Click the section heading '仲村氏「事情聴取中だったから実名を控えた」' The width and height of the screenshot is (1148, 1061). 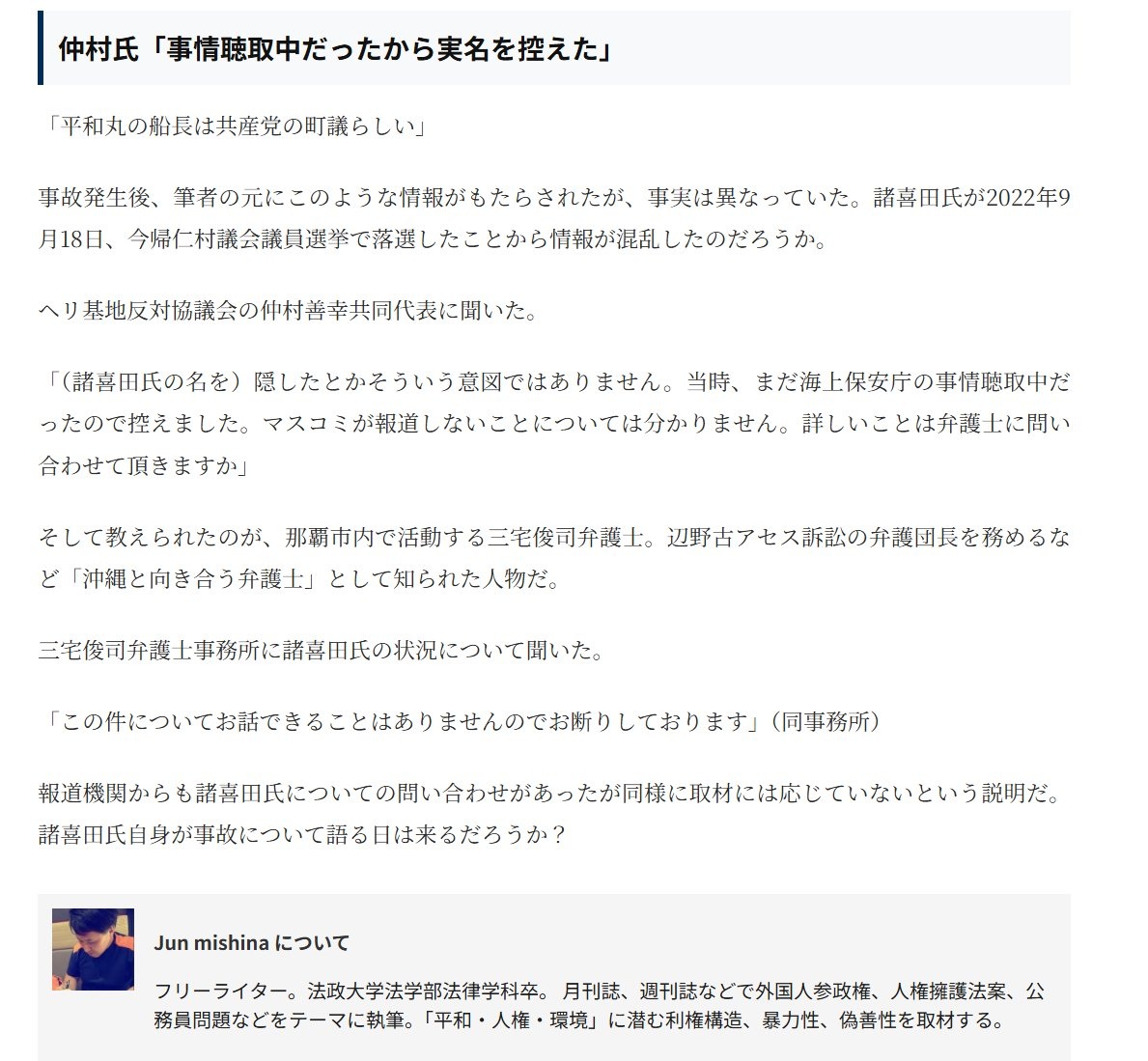[335, 49]
